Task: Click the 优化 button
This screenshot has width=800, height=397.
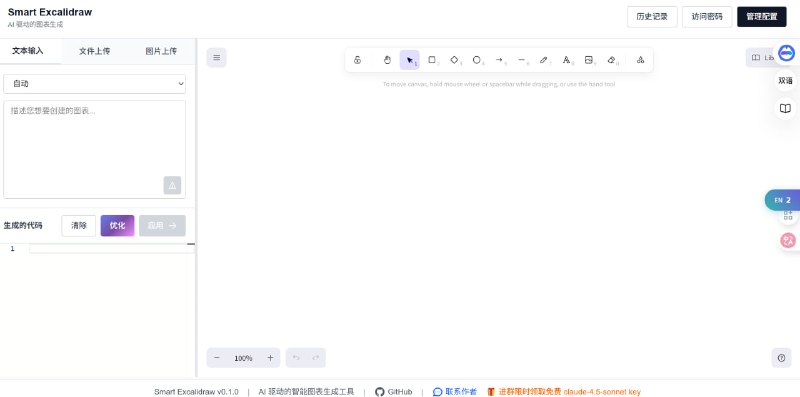Action: (x=117, y=226)
